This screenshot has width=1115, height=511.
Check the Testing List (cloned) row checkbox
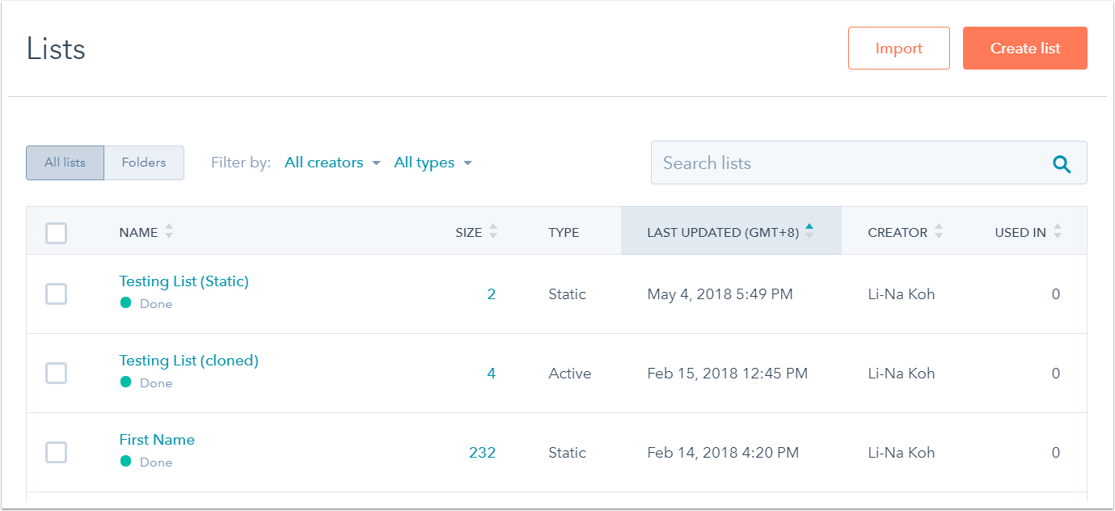[56, 372]
